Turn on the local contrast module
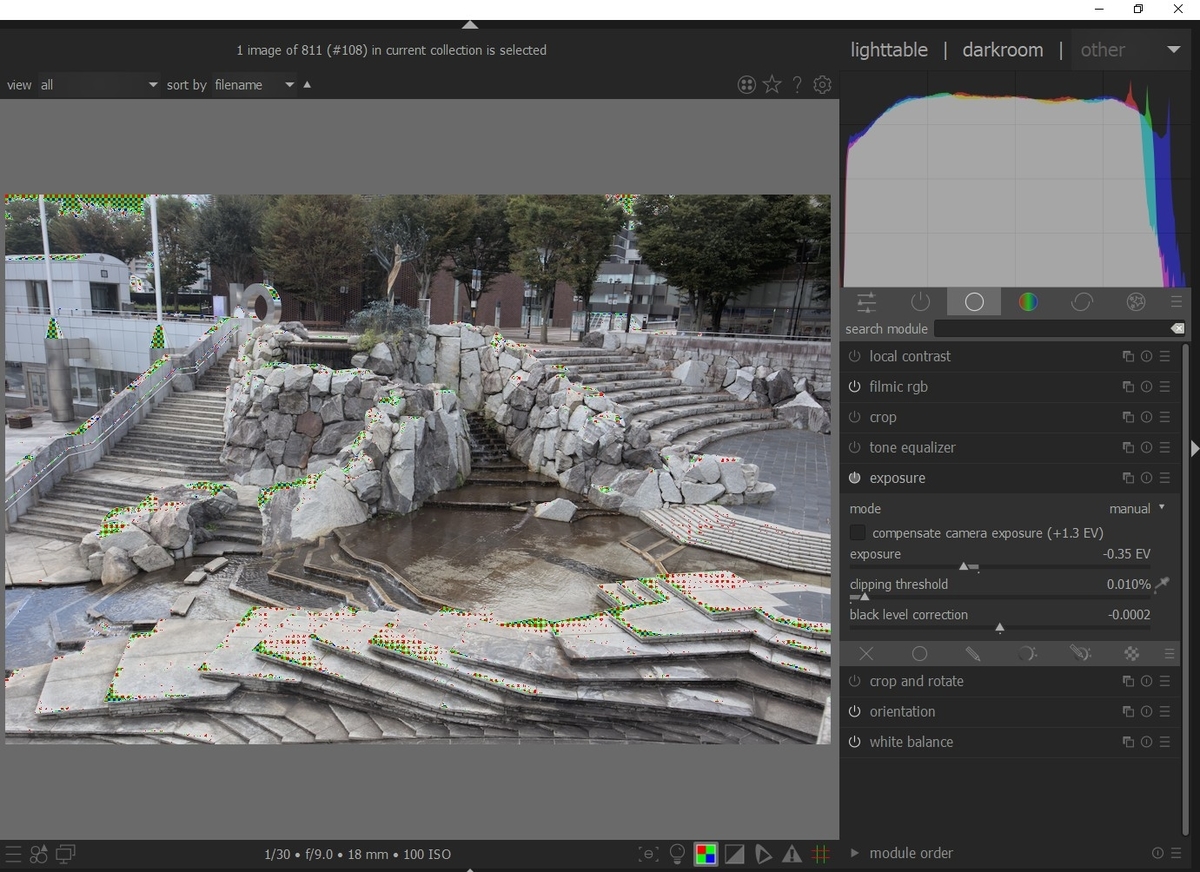Screen dimensions: 1200x872 (854, 357)
